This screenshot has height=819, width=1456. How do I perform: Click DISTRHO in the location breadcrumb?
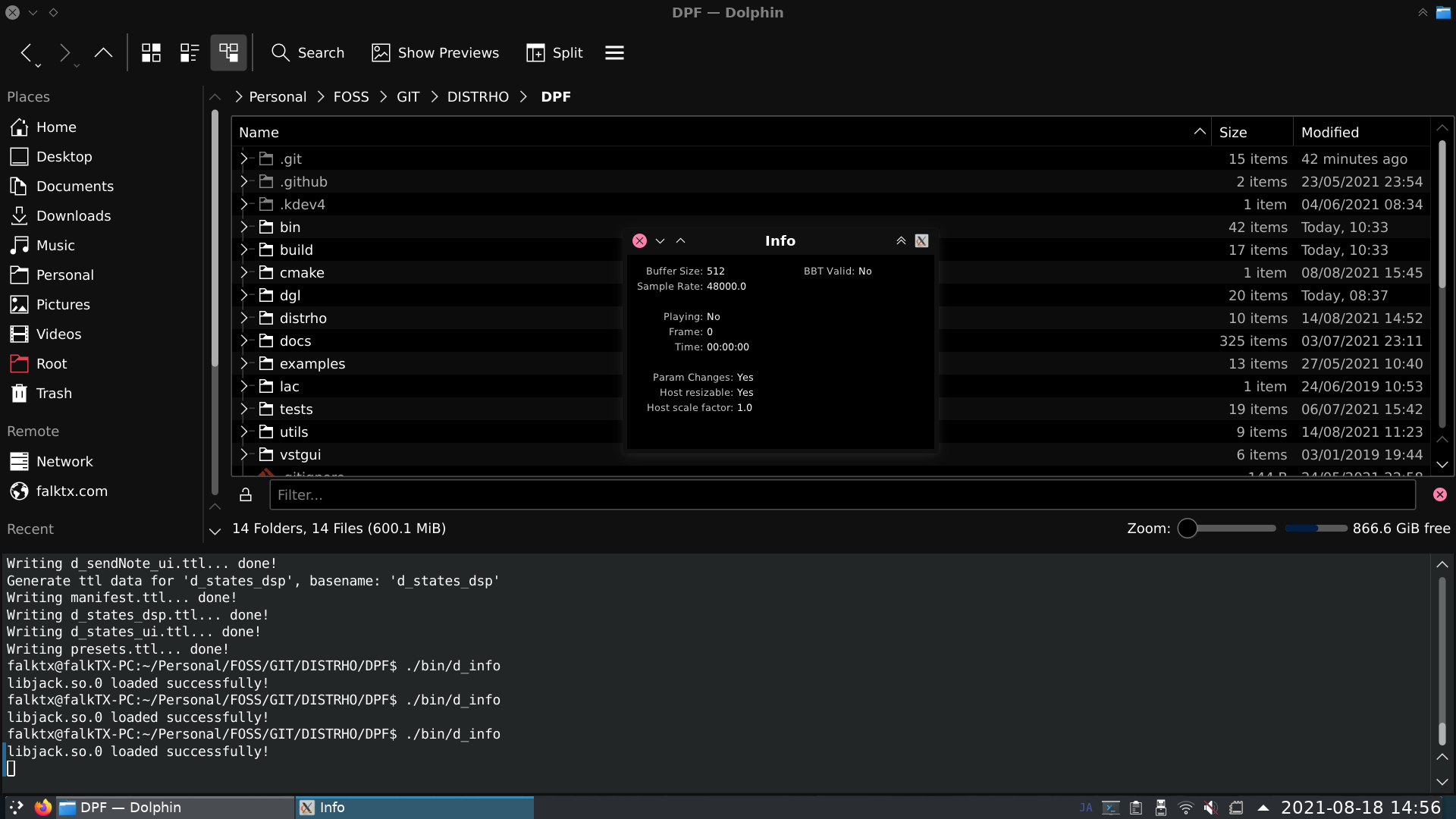[x=478, y=96]
